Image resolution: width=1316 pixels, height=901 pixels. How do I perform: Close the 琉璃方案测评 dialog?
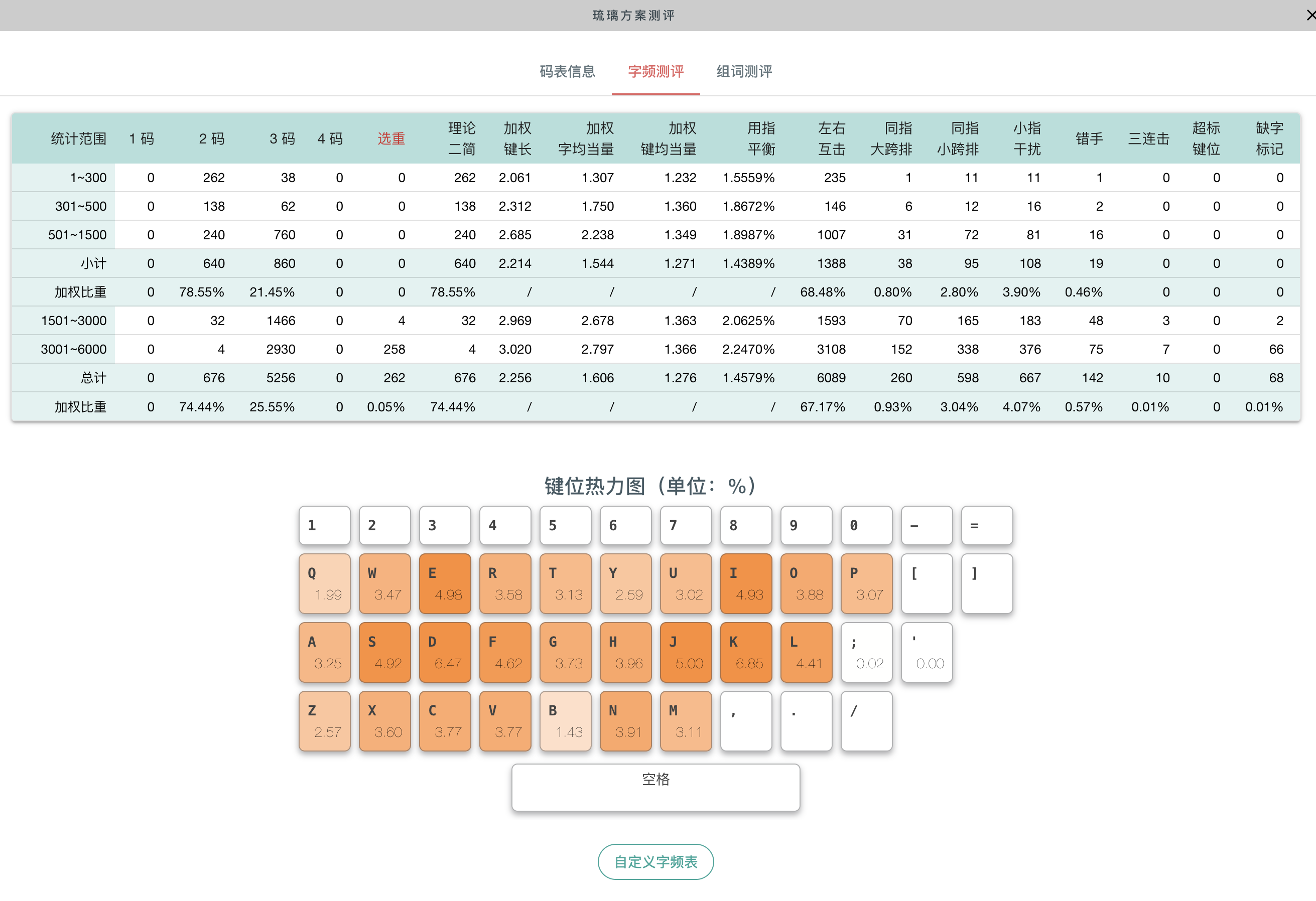click(1308, 15)
